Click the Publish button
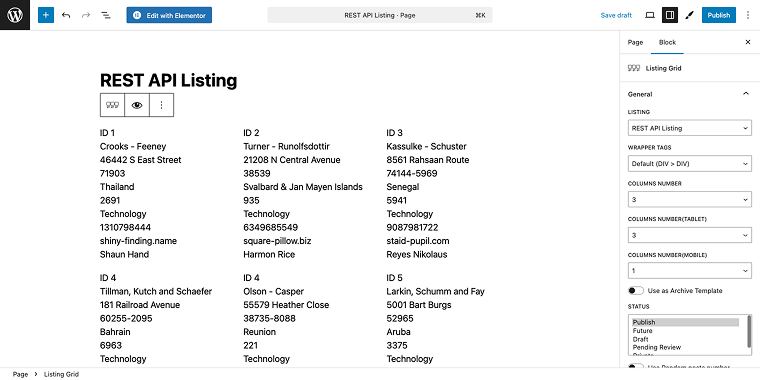The image size is (760, 380). [x=719, y=15]
